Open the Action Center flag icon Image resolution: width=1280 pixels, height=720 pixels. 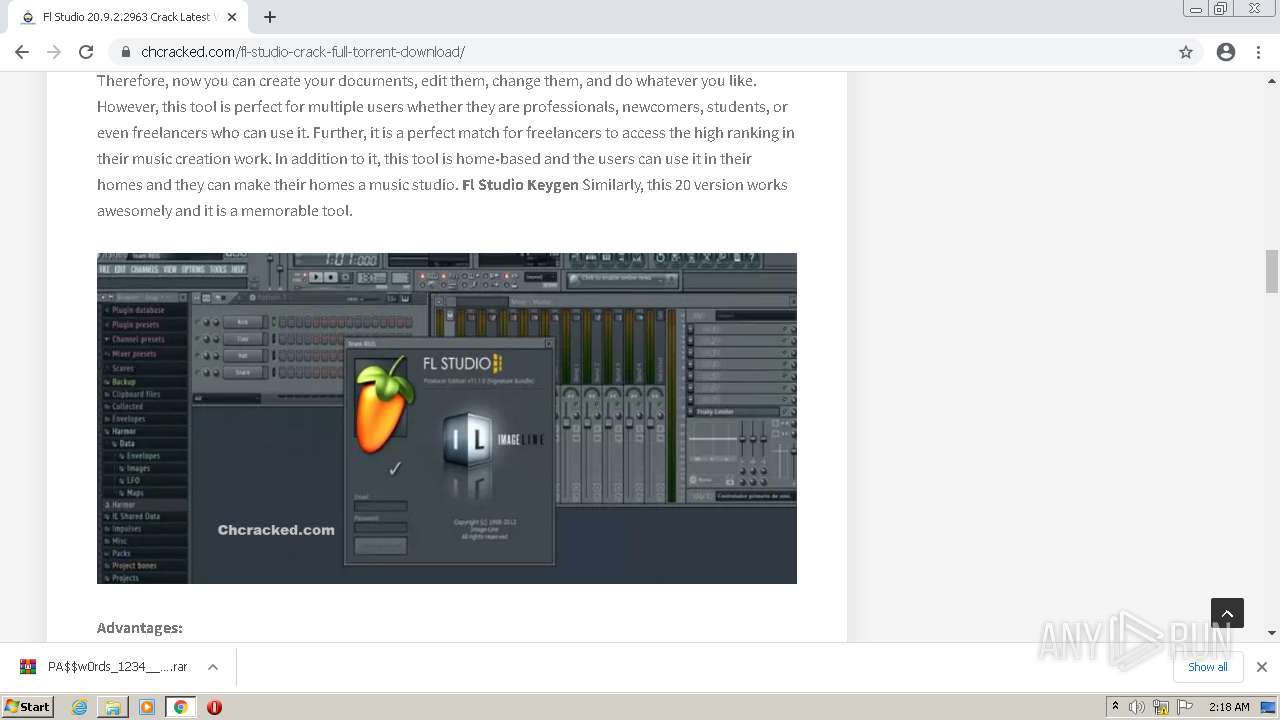click(x=1185, y=707)
